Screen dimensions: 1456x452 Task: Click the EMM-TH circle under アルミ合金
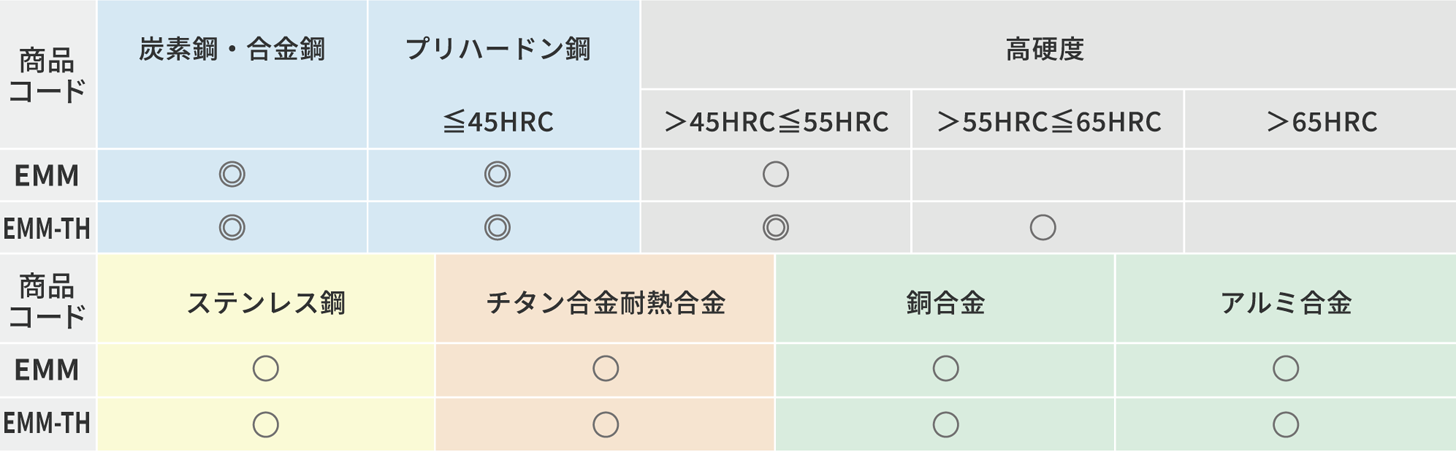click(1286, 424)
